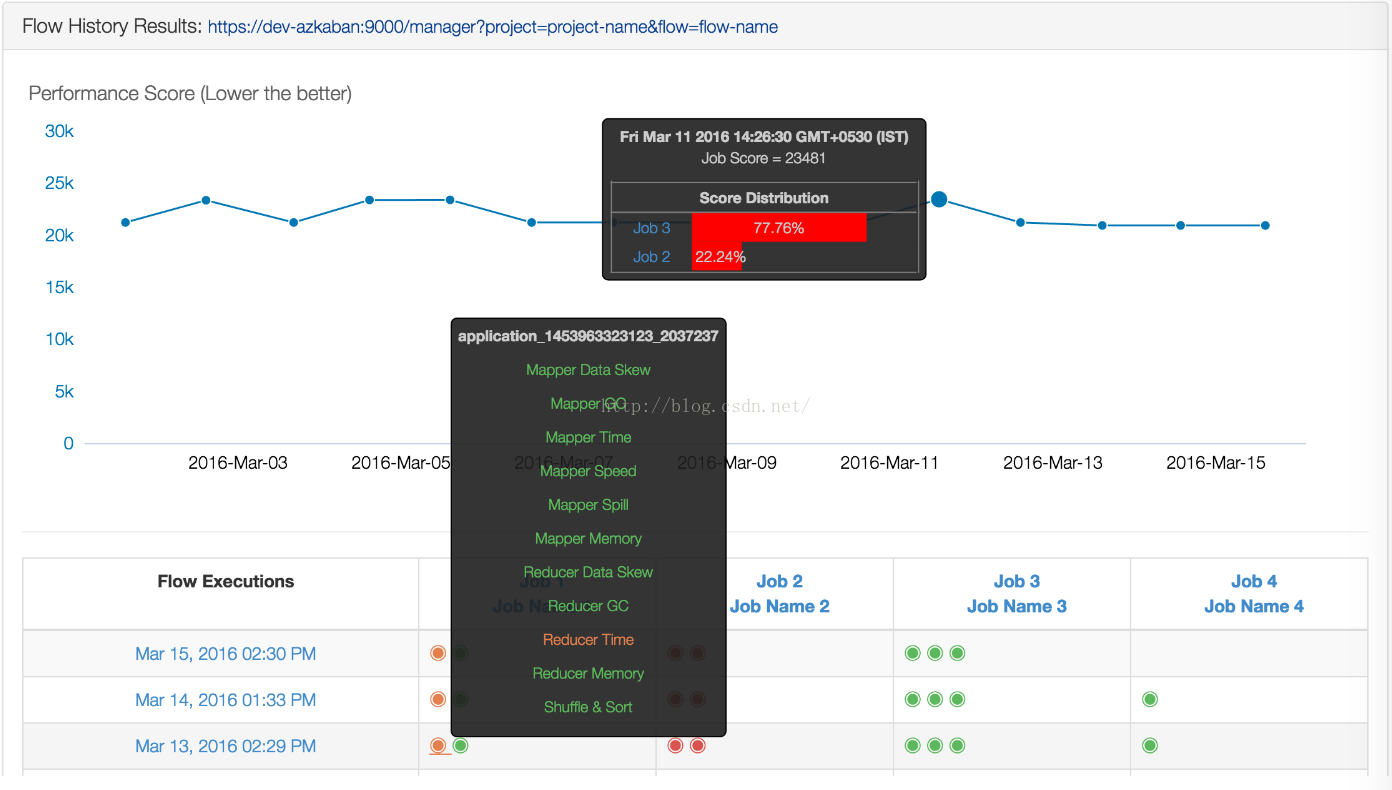Click the Performance Score chart title

pyautogui.click(x=190, y=94)
